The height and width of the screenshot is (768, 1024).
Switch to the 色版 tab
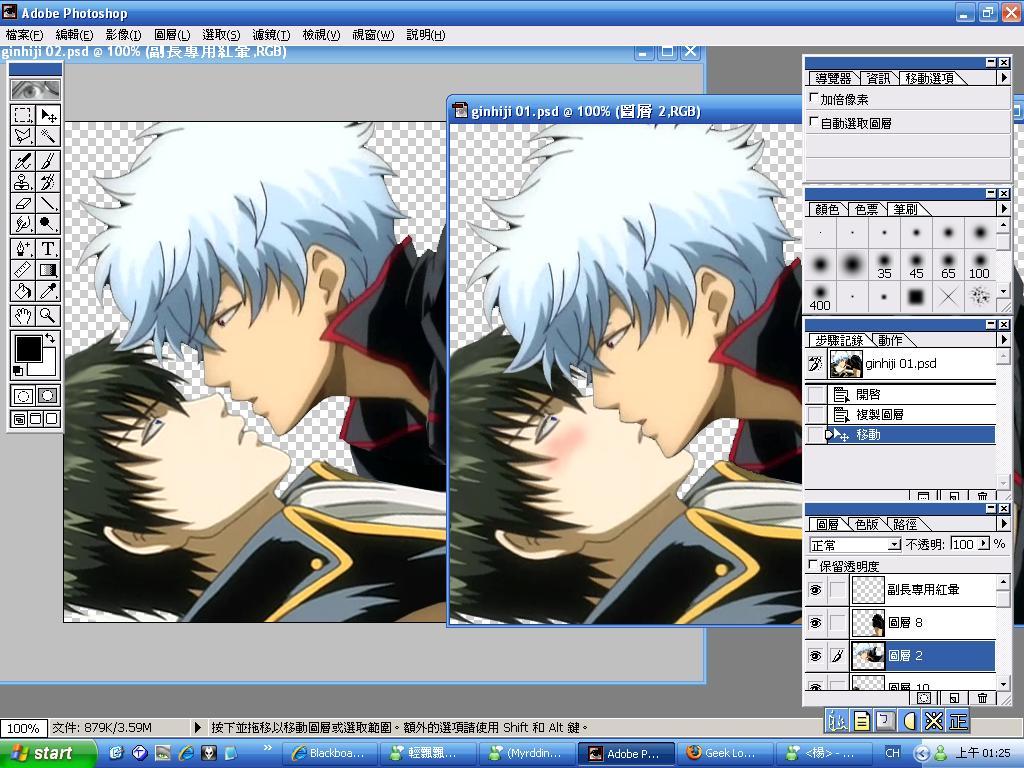tap(866, 524)
